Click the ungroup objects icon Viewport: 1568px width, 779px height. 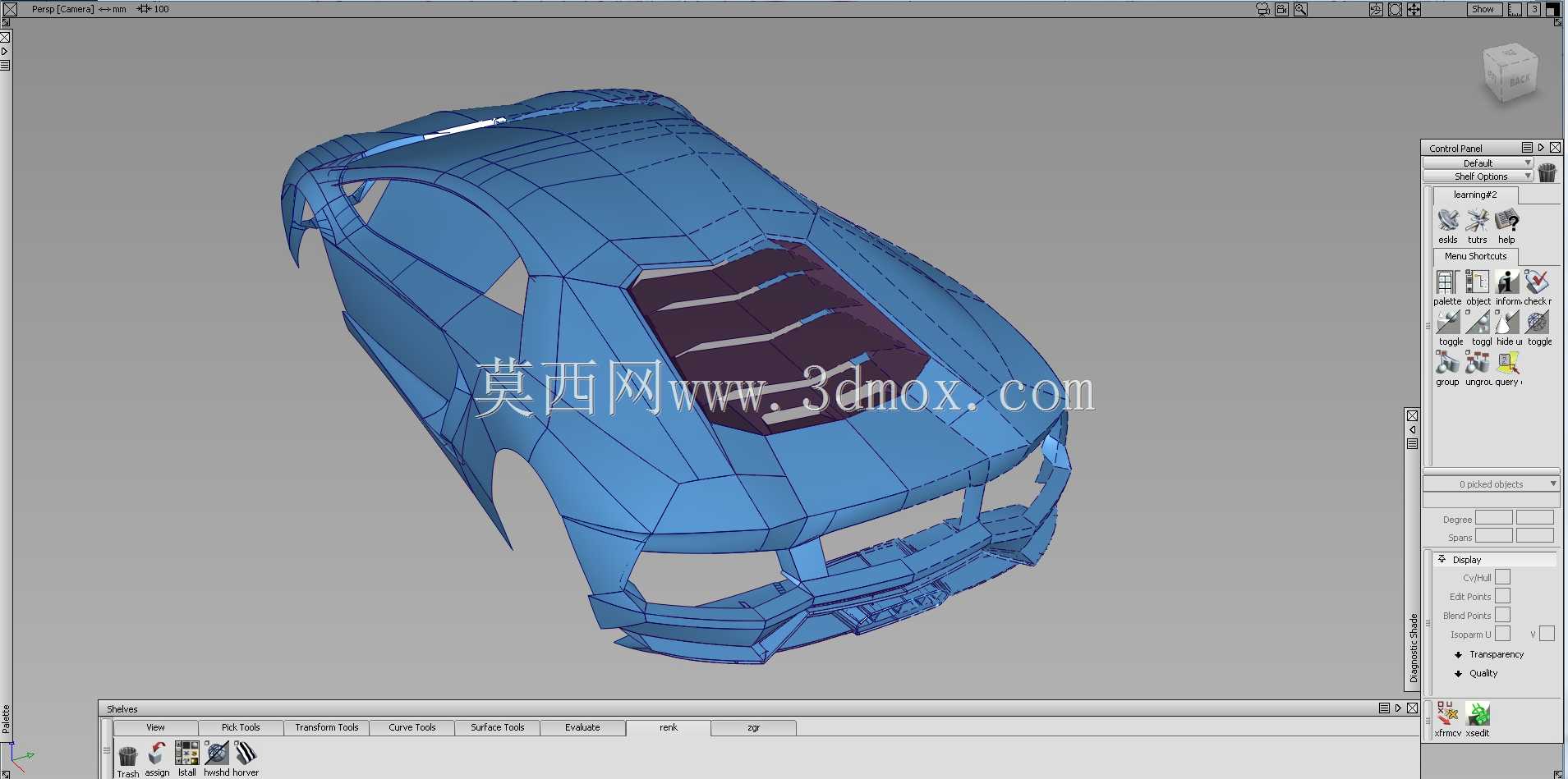pyautogui.click(x=1477, y=362)
